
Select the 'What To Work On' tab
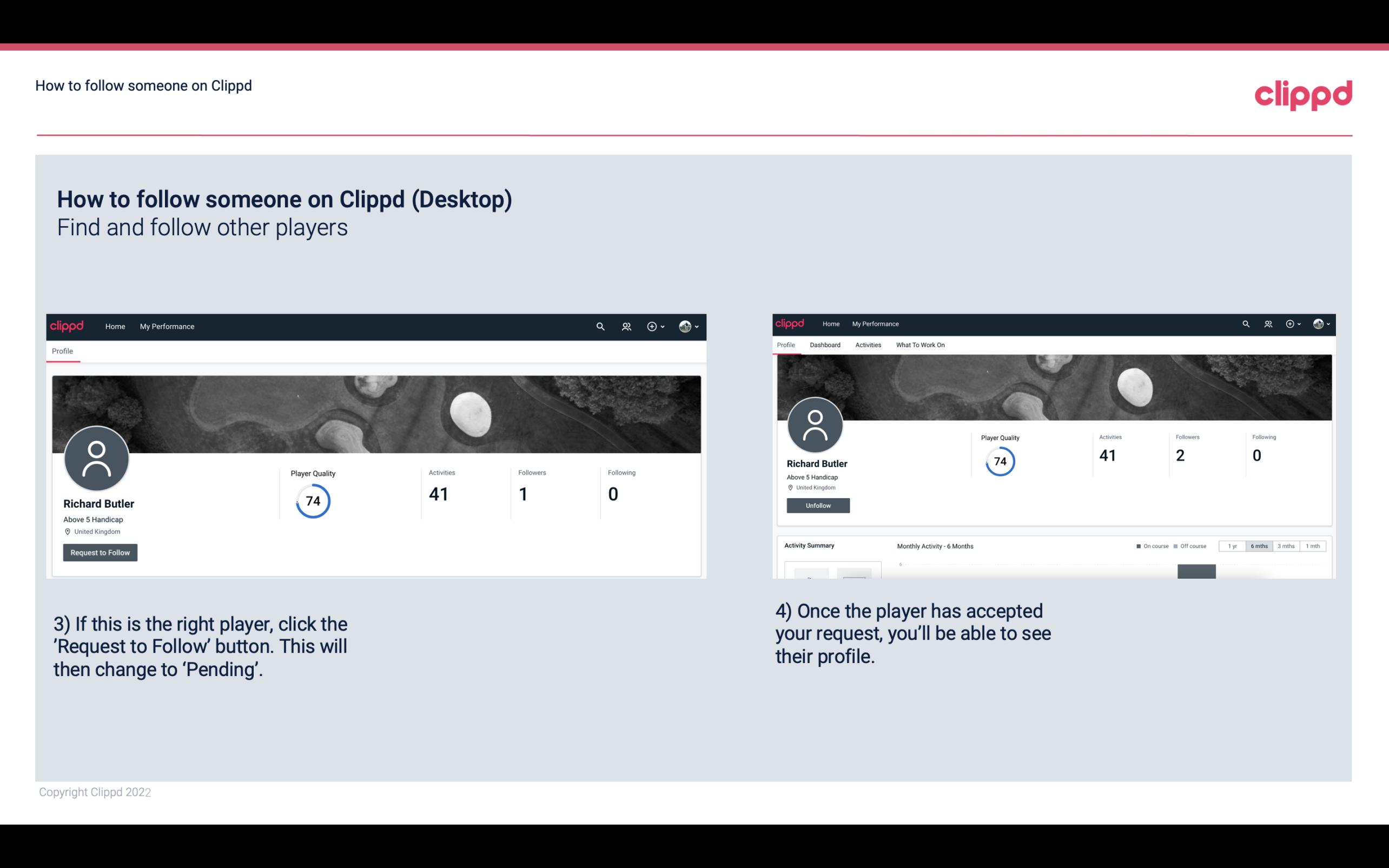pyautogui.click(x=920, y=345)
